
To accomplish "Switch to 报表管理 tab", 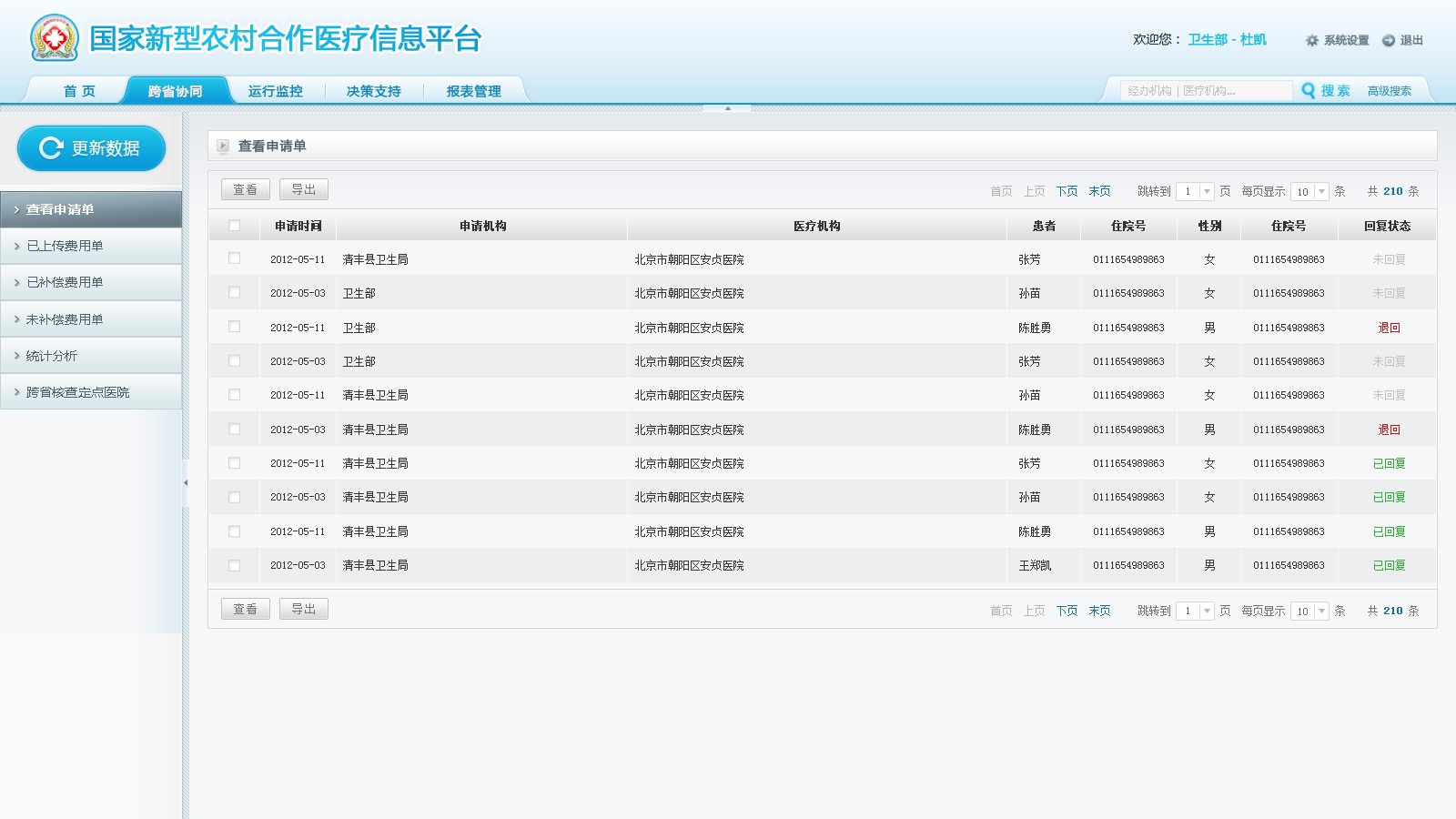I will (x=473, y=91).
